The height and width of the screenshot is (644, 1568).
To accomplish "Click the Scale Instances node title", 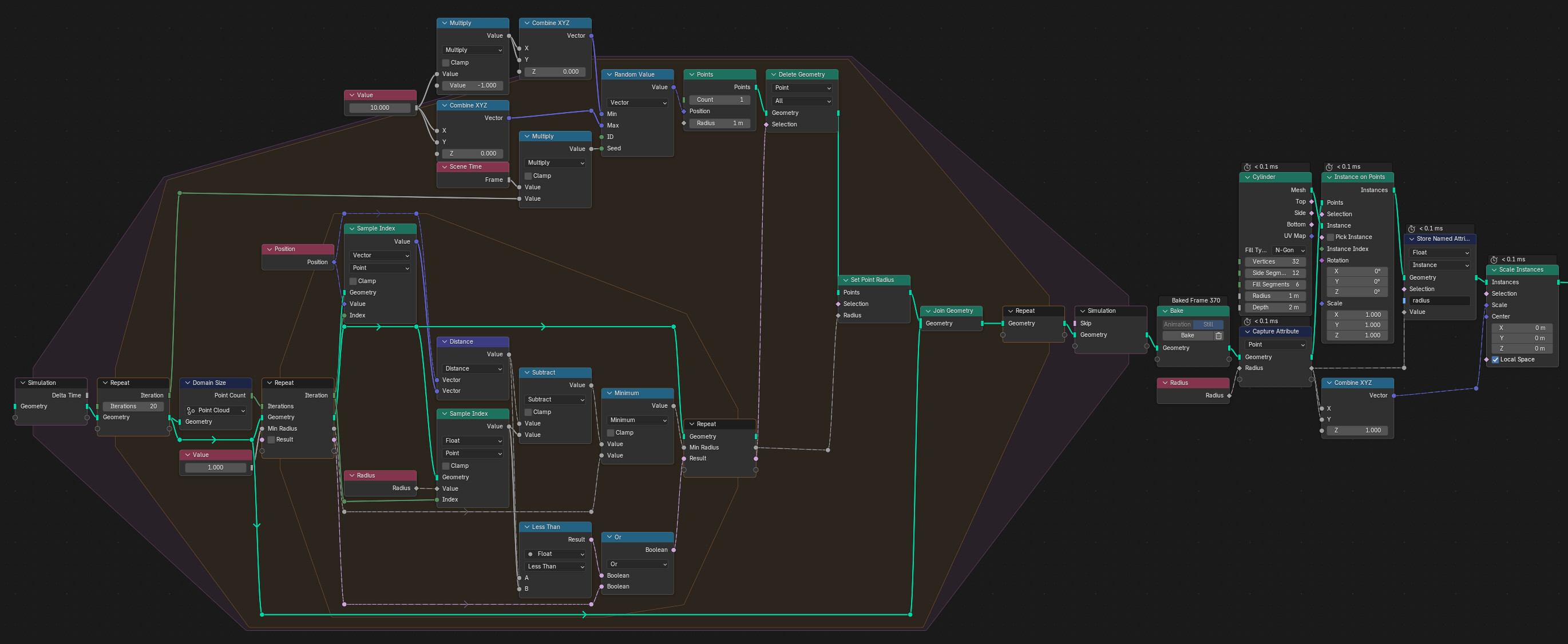I will click(1521, 270).
